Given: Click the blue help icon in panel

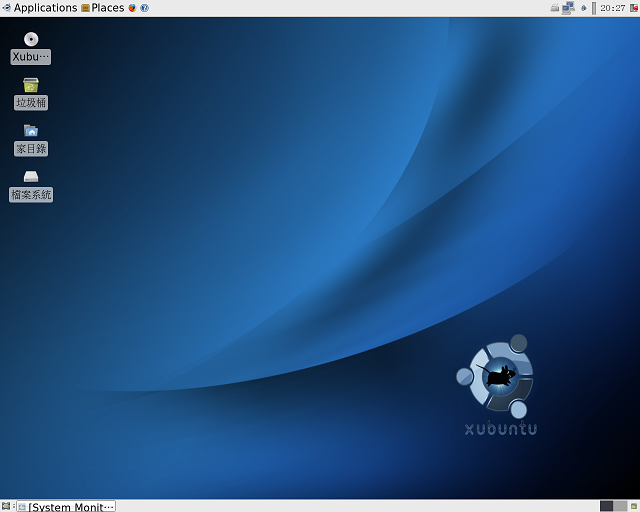Looking at the screenshot, I should (144, 8).
